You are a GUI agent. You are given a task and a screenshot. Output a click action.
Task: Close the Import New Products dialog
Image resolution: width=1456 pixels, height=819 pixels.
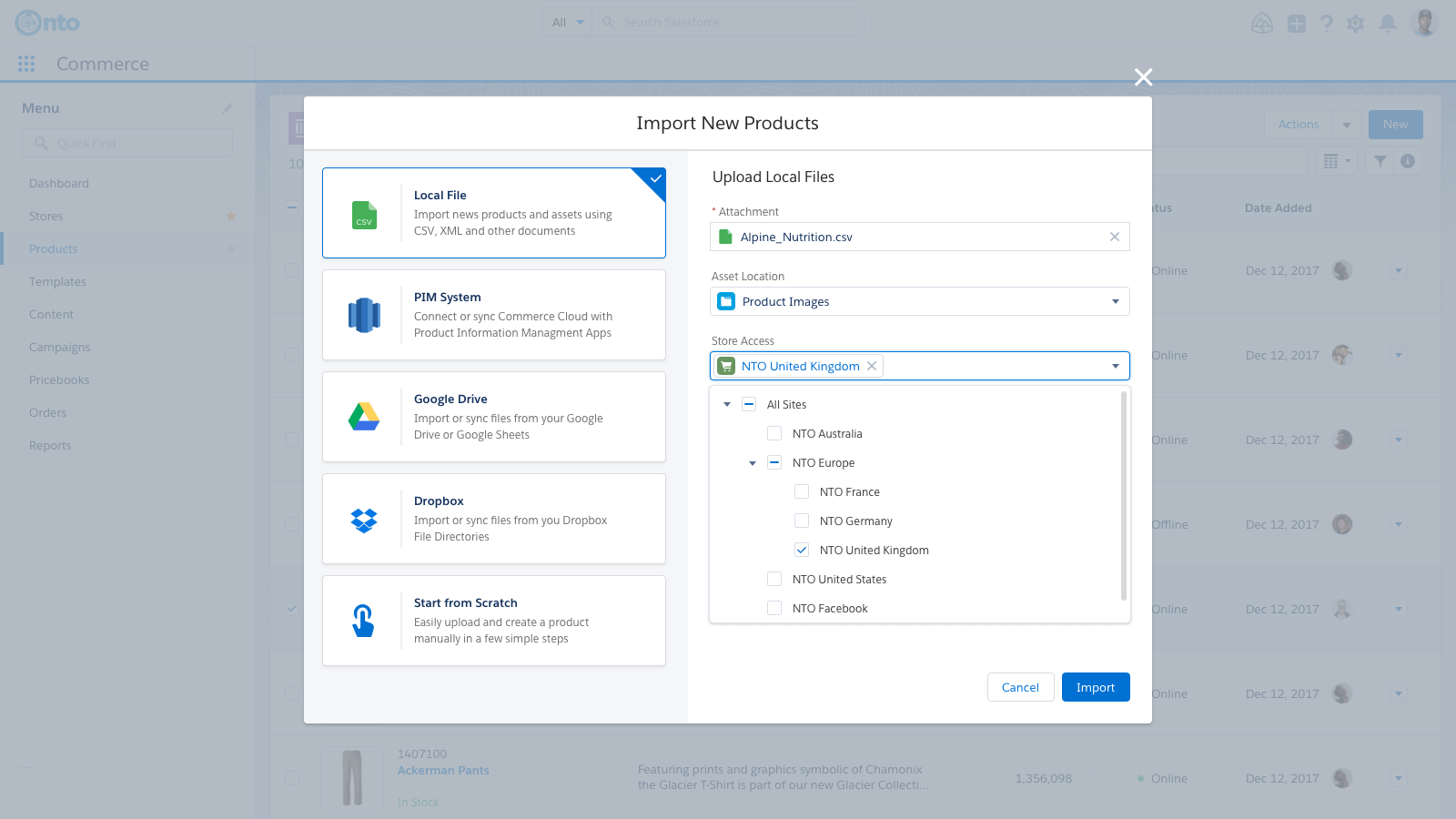(x=1143, y=77)
